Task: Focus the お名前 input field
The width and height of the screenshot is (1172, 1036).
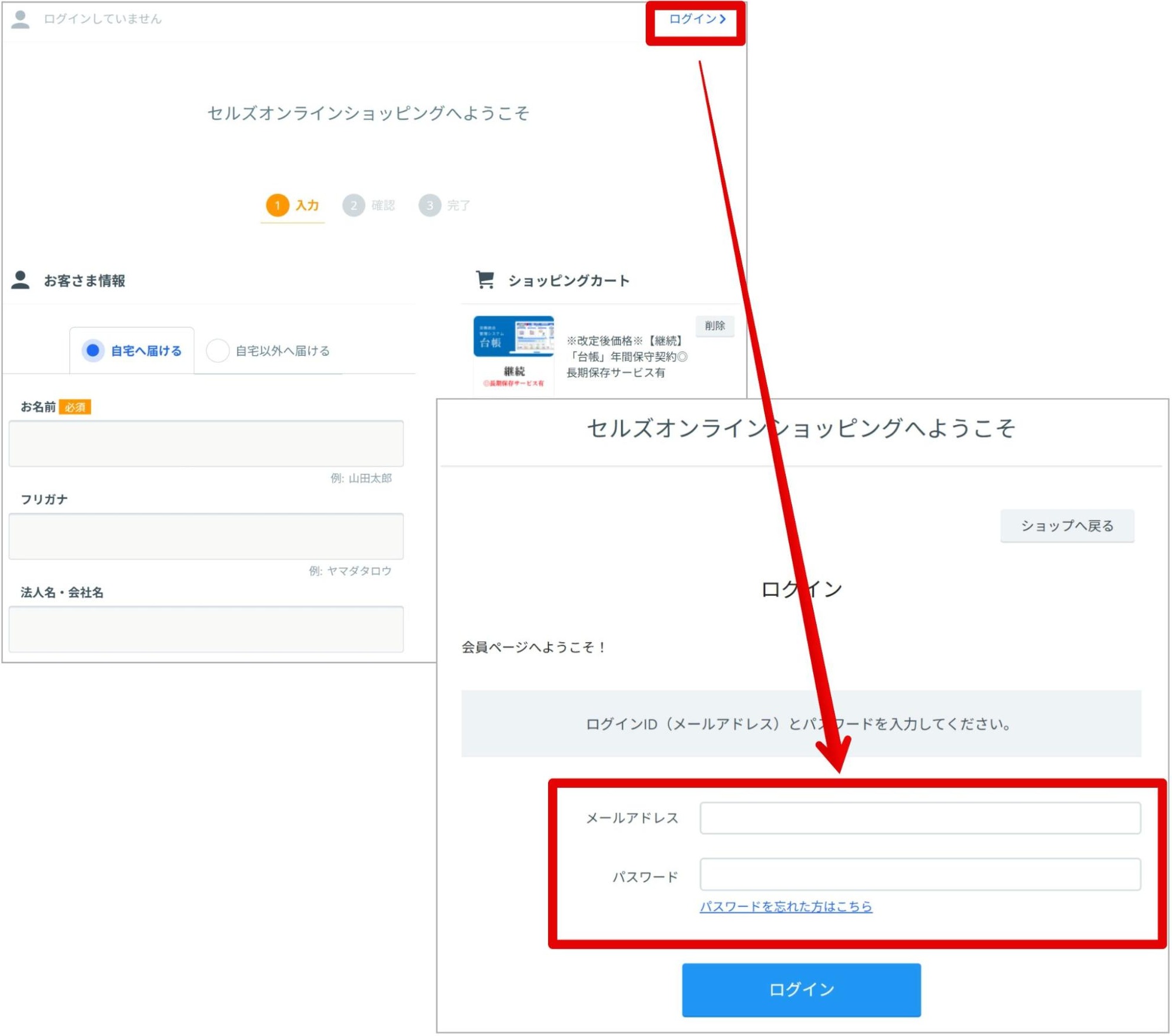Action: click(x=206, y=443)
